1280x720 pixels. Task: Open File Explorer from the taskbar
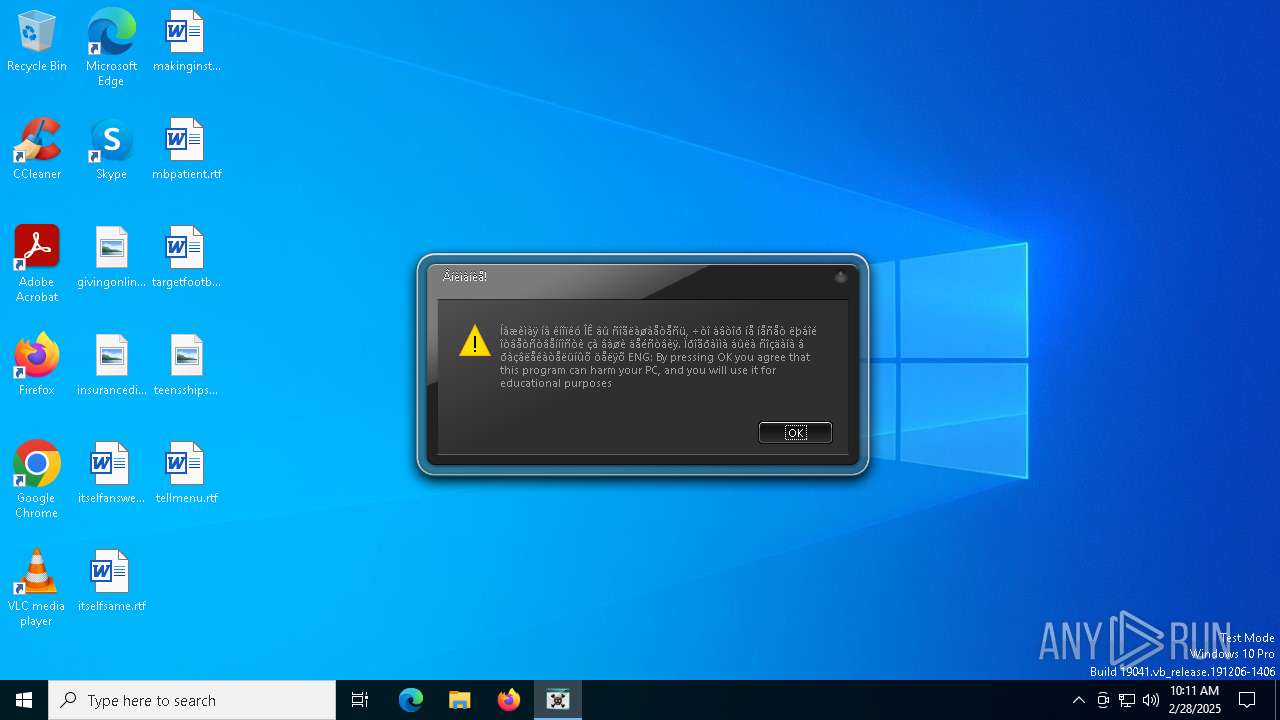tap(460, 700)
